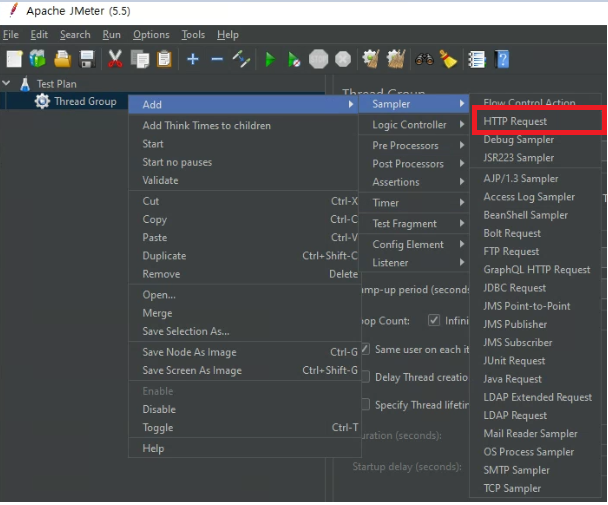
Task: Open the Run menu
Action: pyautogui.click(x=111, y=35)
